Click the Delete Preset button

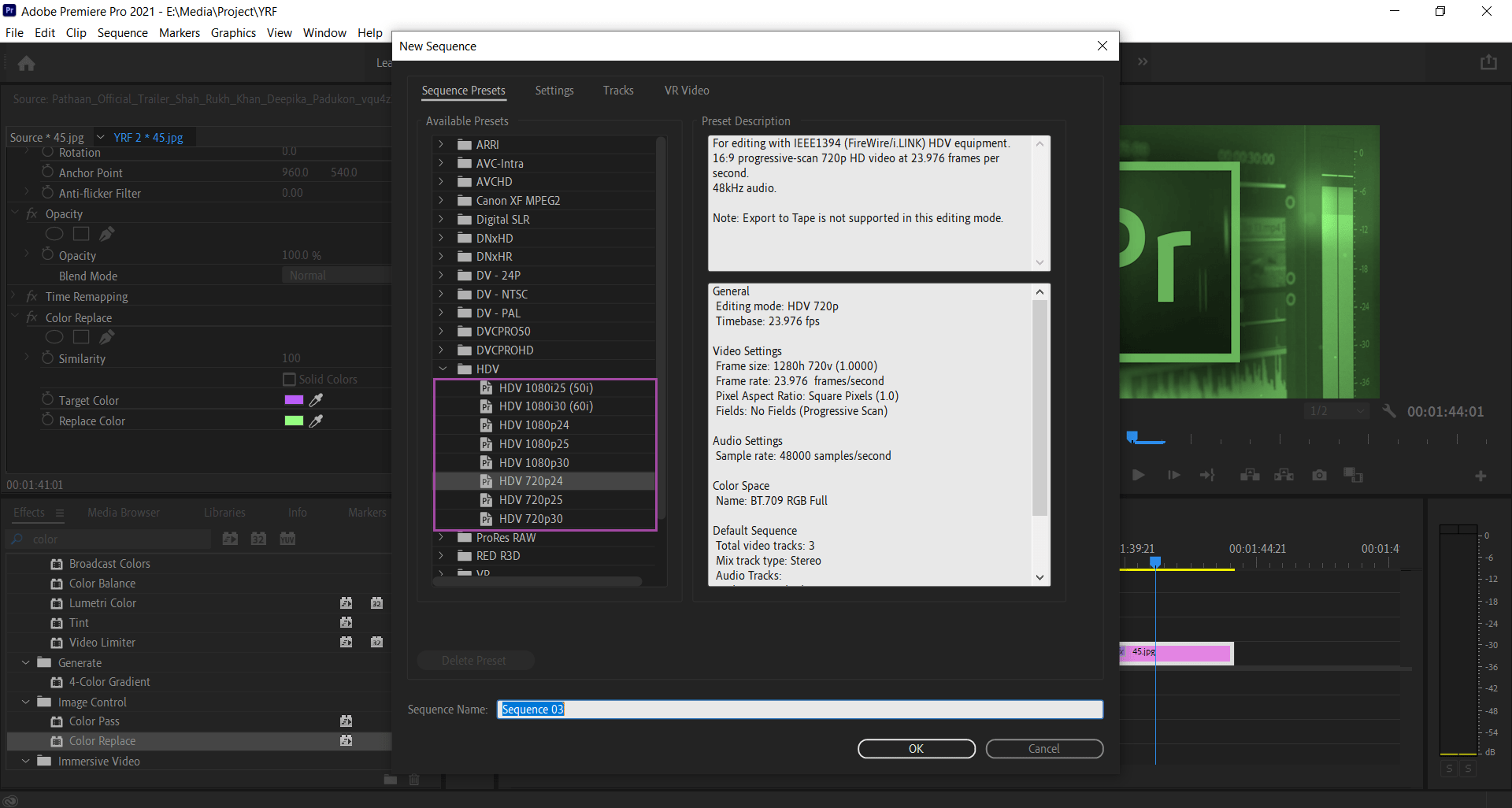point(475,661)
